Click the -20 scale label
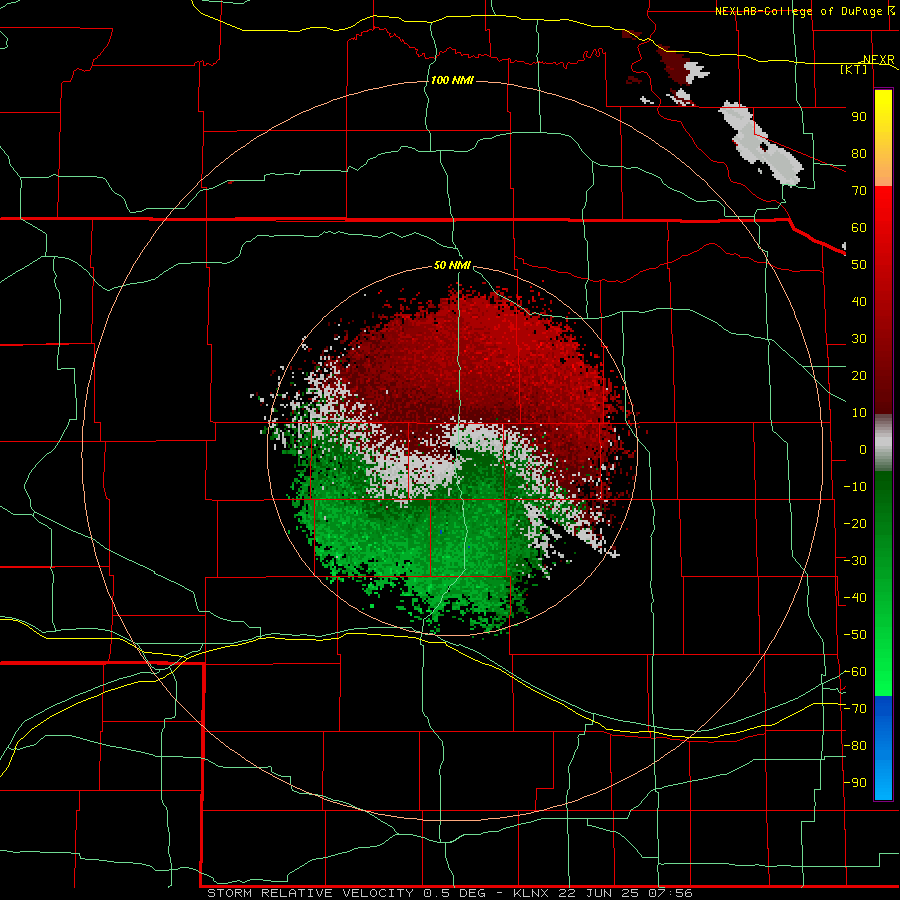The width and height of the screenshot is (900, 900). click(x=855, y=524)
